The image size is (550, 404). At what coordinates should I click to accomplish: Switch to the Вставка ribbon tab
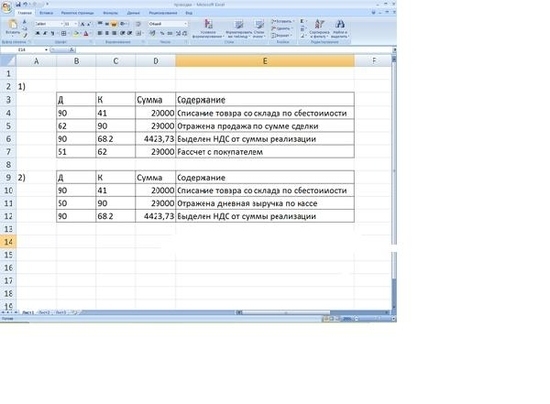tap(46, 13)
